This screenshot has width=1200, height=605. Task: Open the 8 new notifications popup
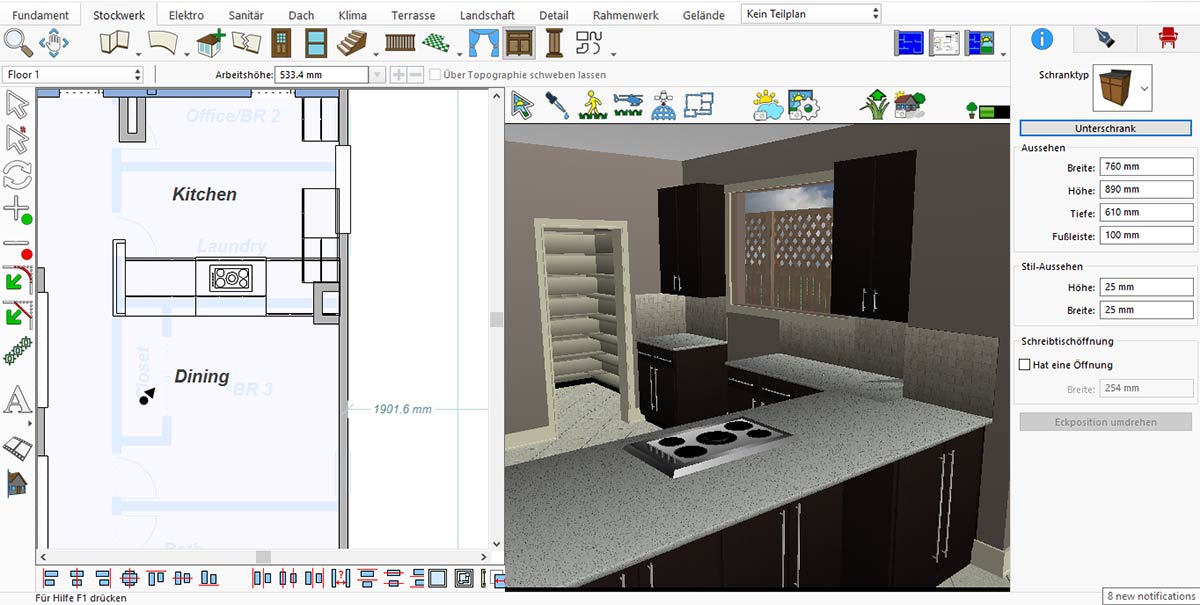(1150, 596)
